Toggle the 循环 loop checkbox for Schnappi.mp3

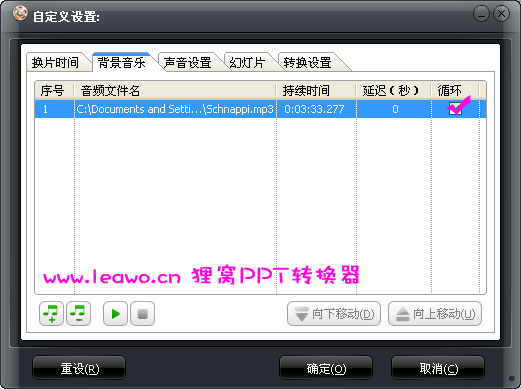click(455, 109)
